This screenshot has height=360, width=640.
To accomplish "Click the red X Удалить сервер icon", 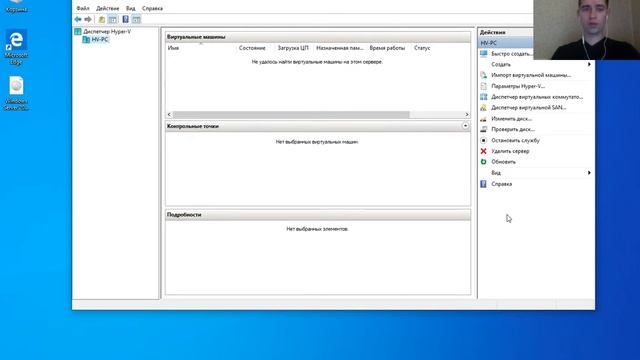I will click(484, 151).
